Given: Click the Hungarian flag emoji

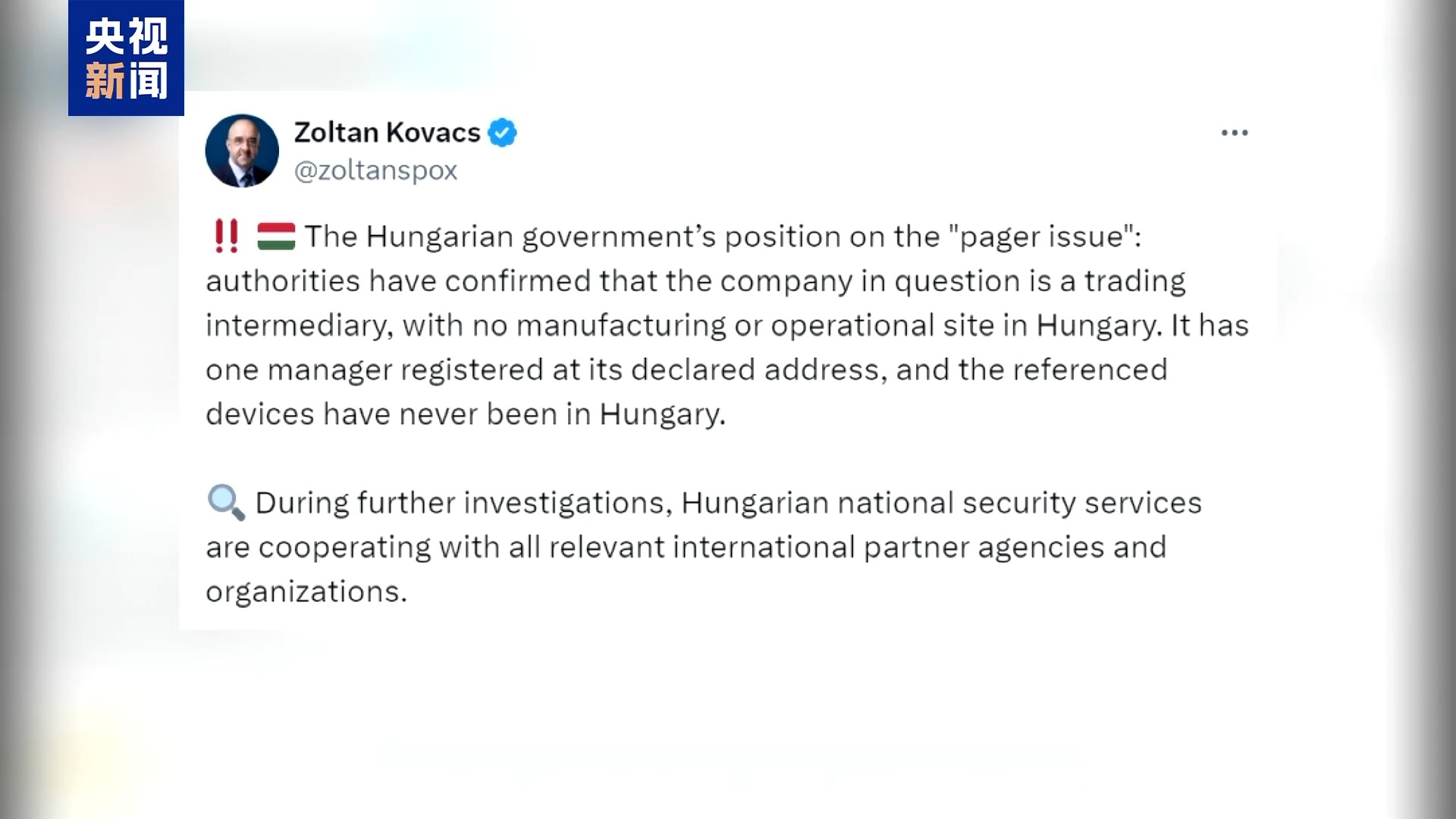Looking at the screenshot, I should pyautogui.click(x=276, y=236).
